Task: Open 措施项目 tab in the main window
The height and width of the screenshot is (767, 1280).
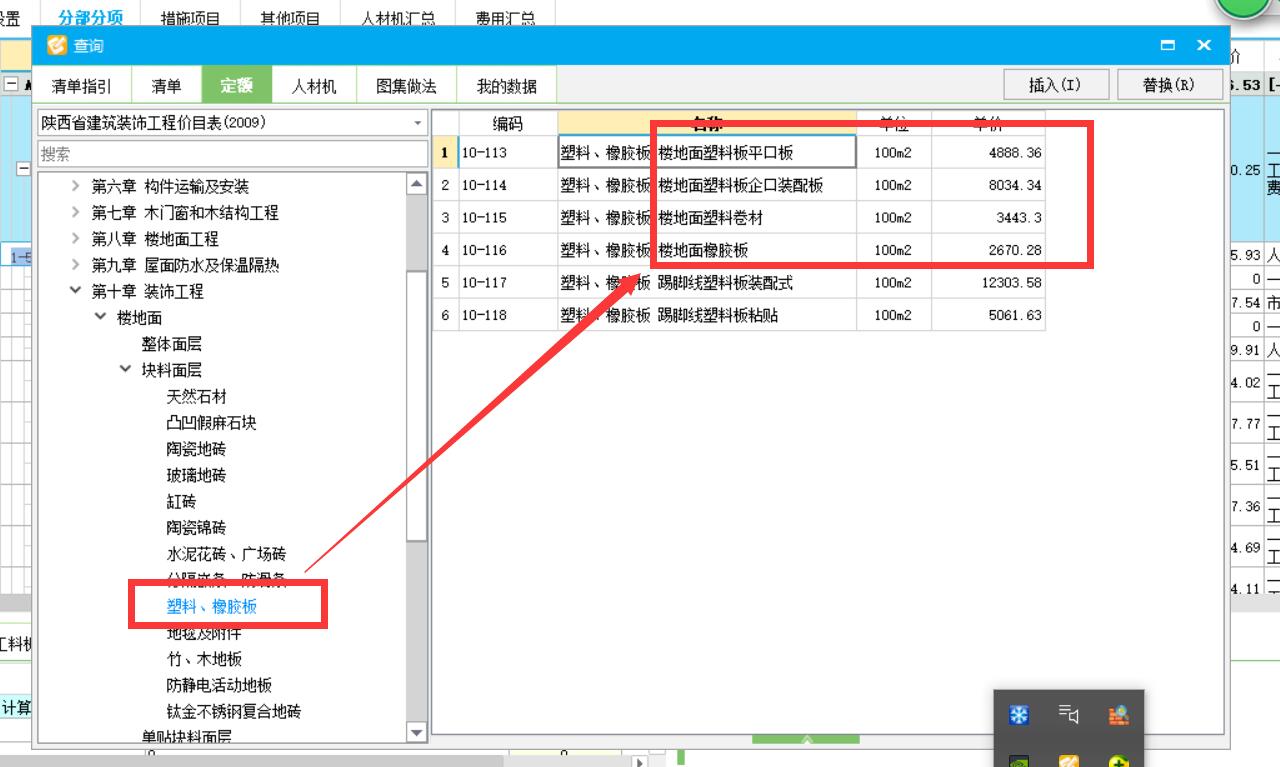Action: (x=190, y=18)
